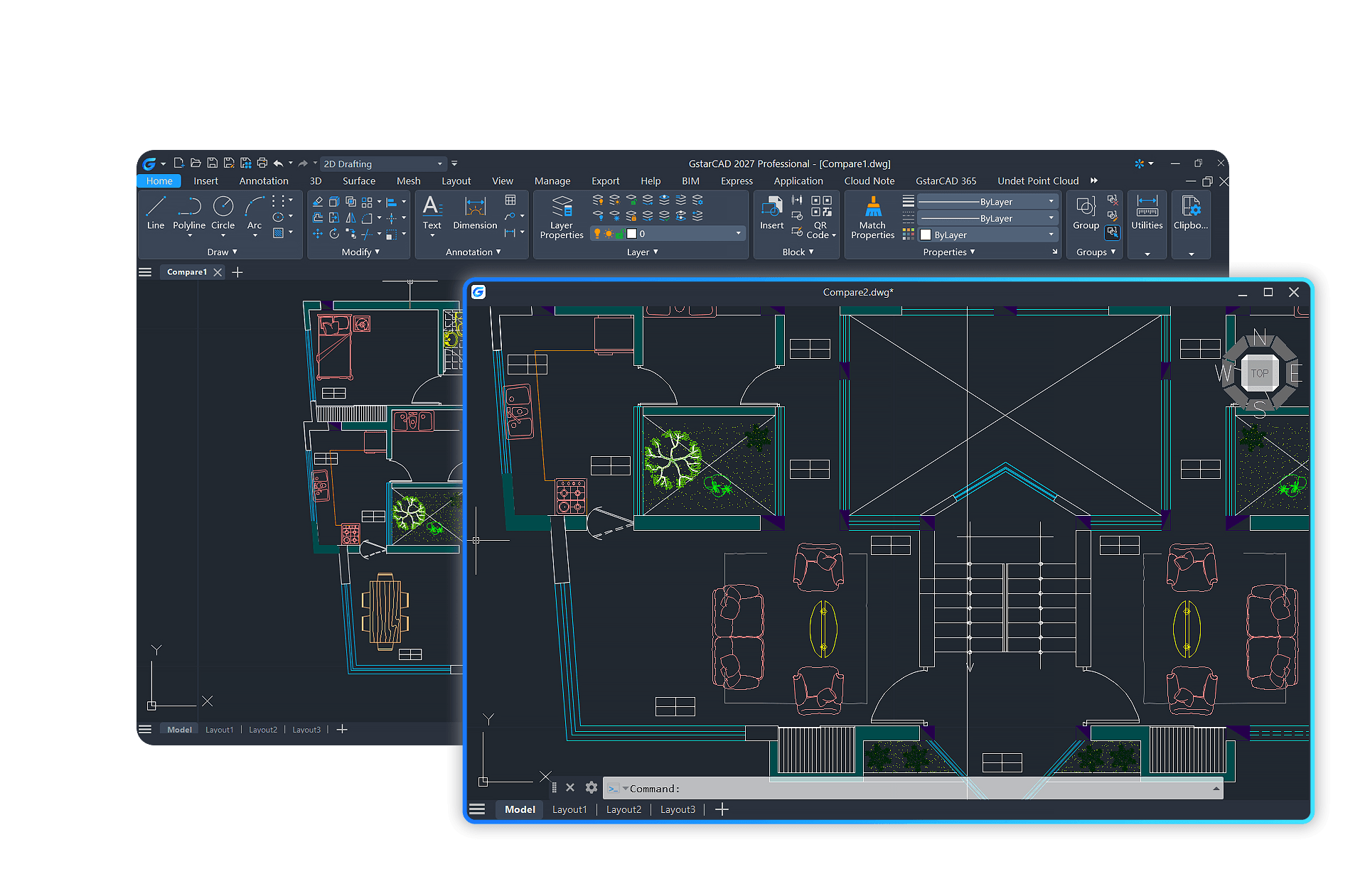The image size is (1365, 896).
Task: Expand the Annotation panel
Action: tap(473, 252)
